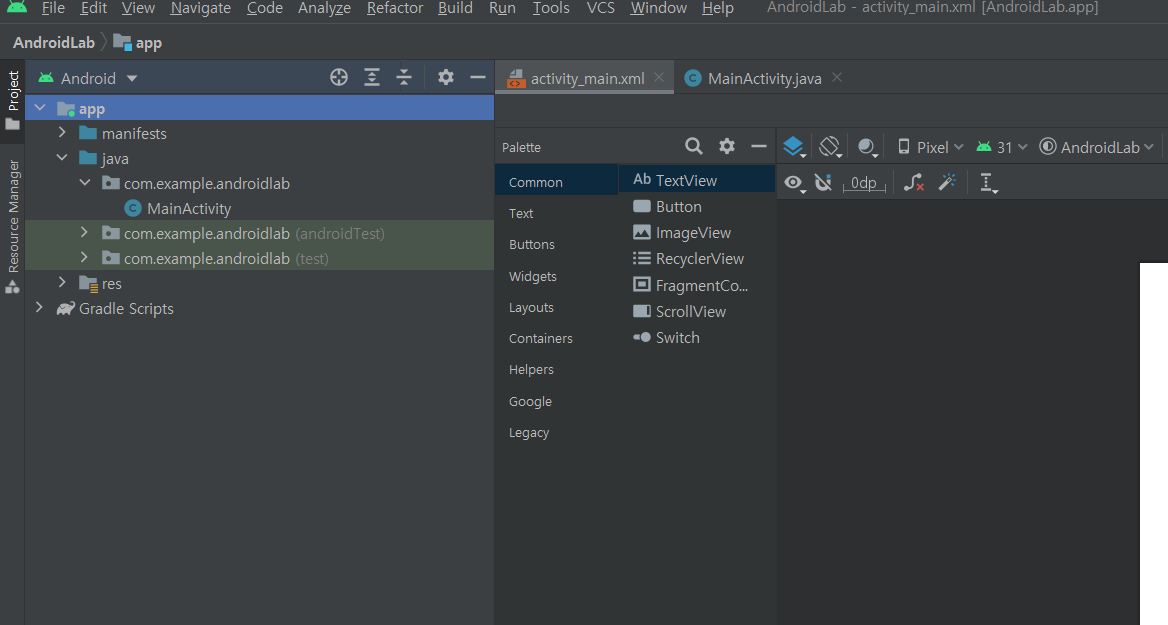Select the Layouts palette category
The height and width of the screenshot is (625, 1168).
pos(556,308)
